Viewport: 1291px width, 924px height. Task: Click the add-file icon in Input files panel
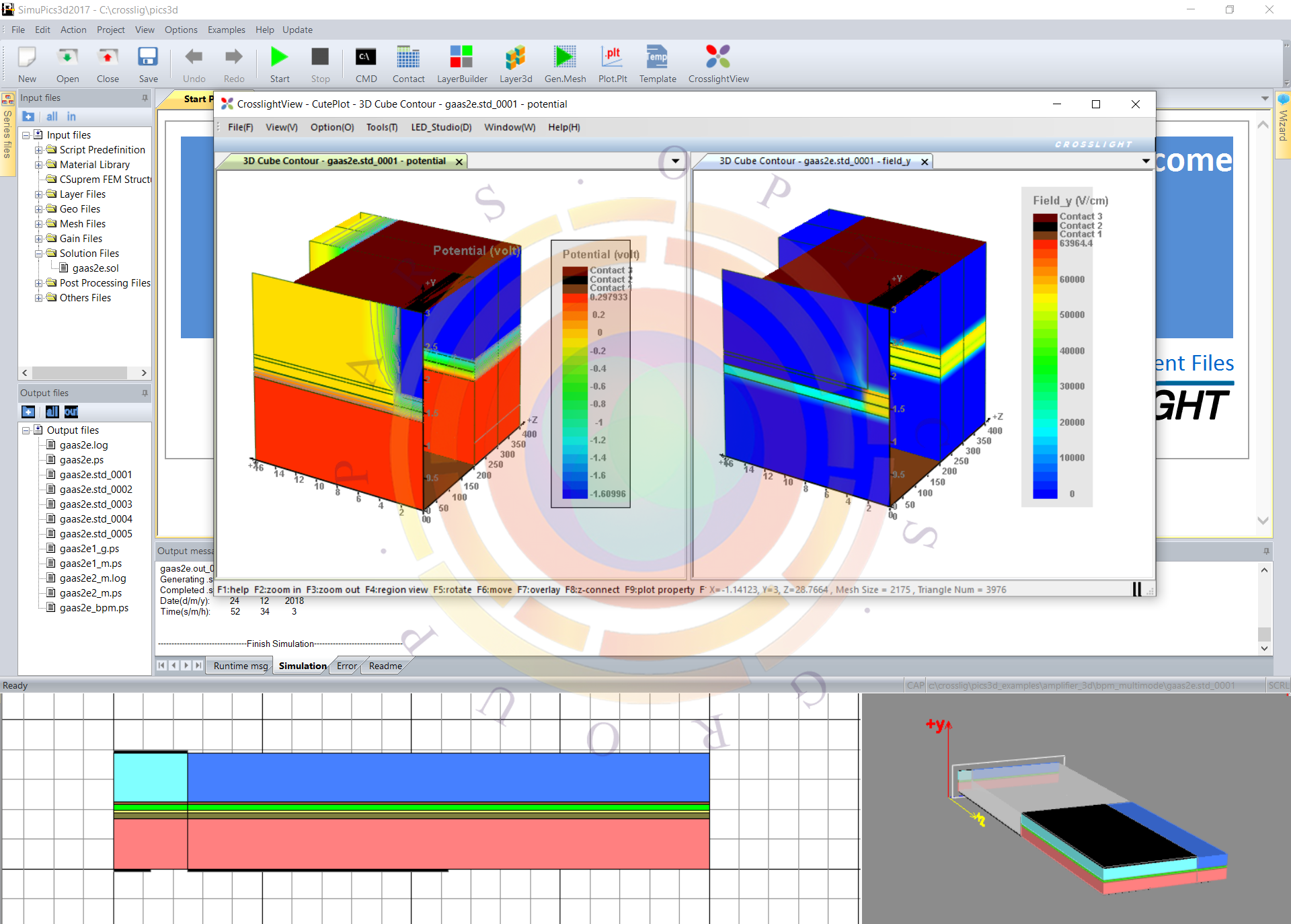click(x=28, y=116)
